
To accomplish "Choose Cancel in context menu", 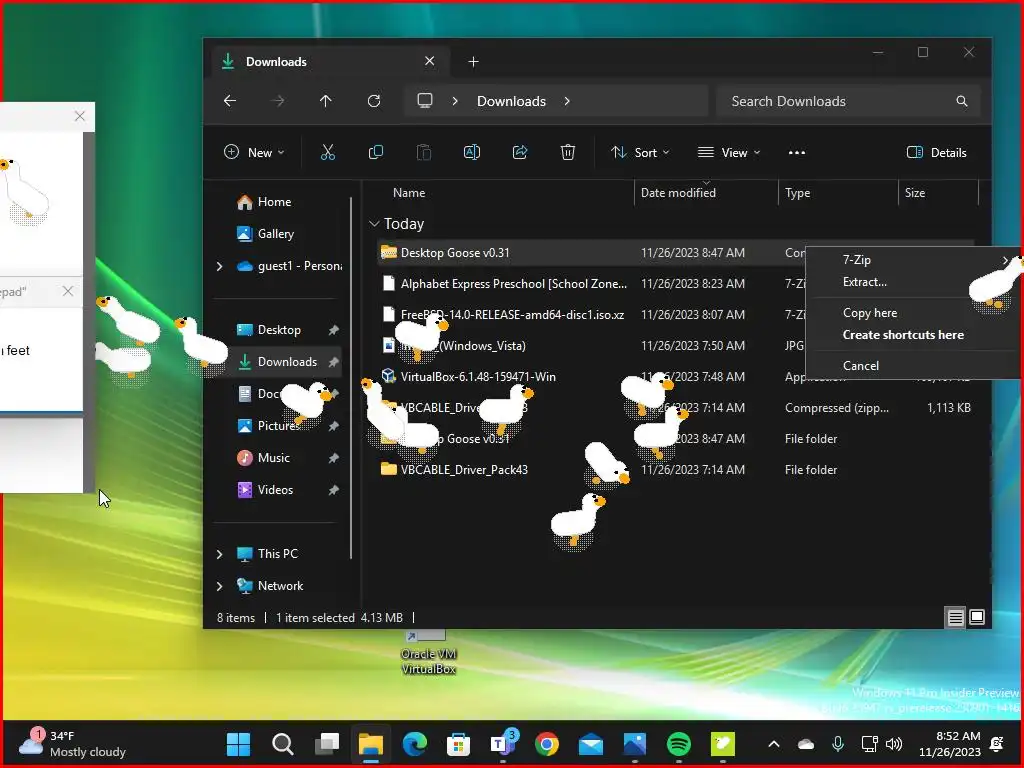I will click(x=913, y=366).
